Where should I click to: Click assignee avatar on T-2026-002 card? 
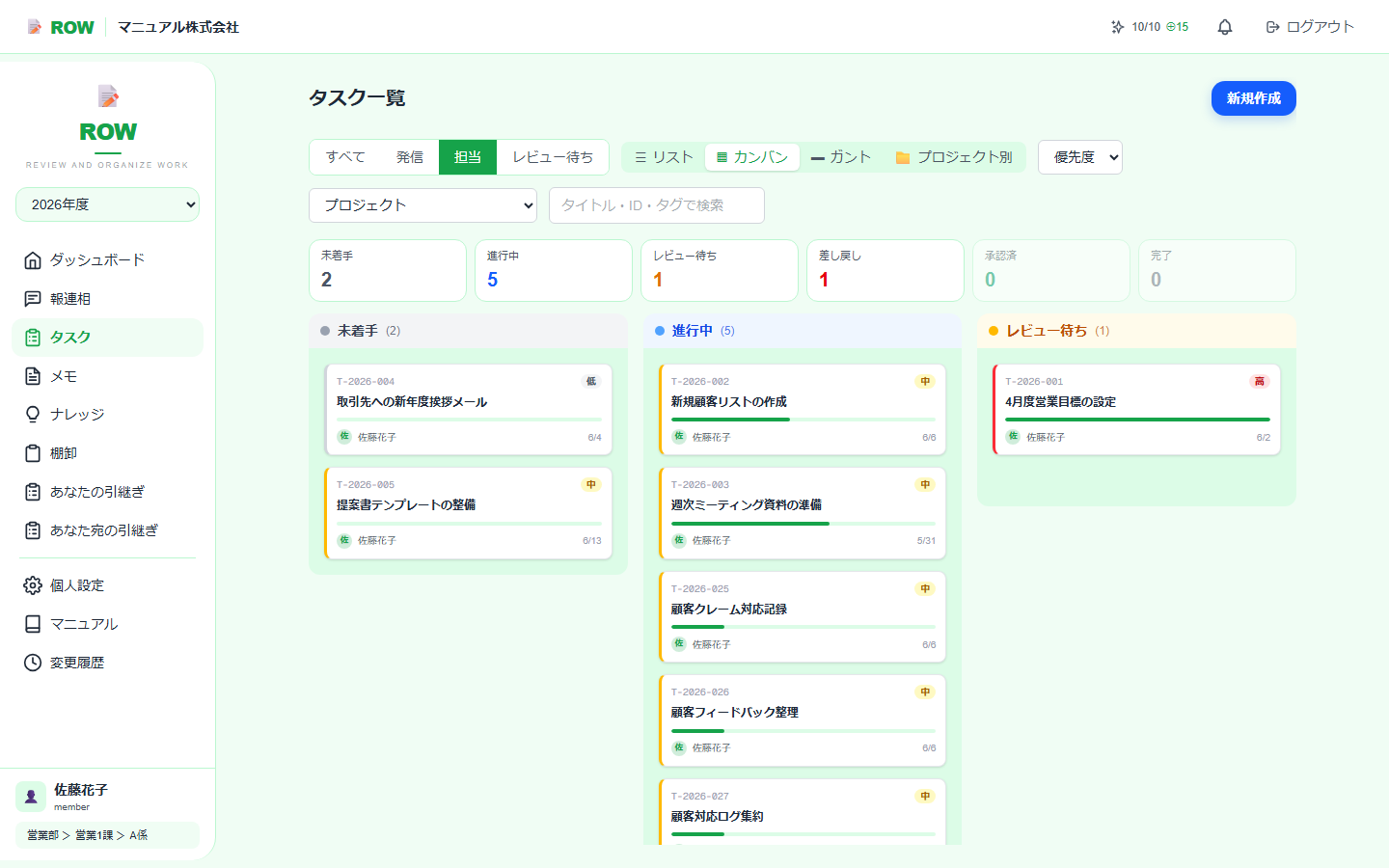[679, 437]
